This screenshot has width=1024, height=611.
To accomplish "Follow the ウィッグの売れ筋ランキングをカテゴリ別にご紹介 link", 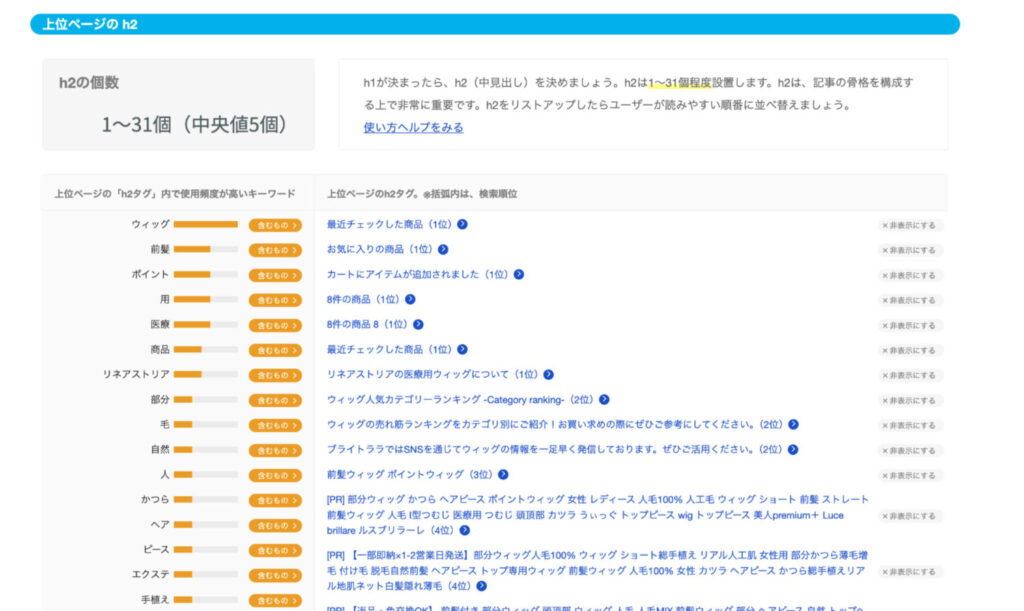I will click(555, 424).
